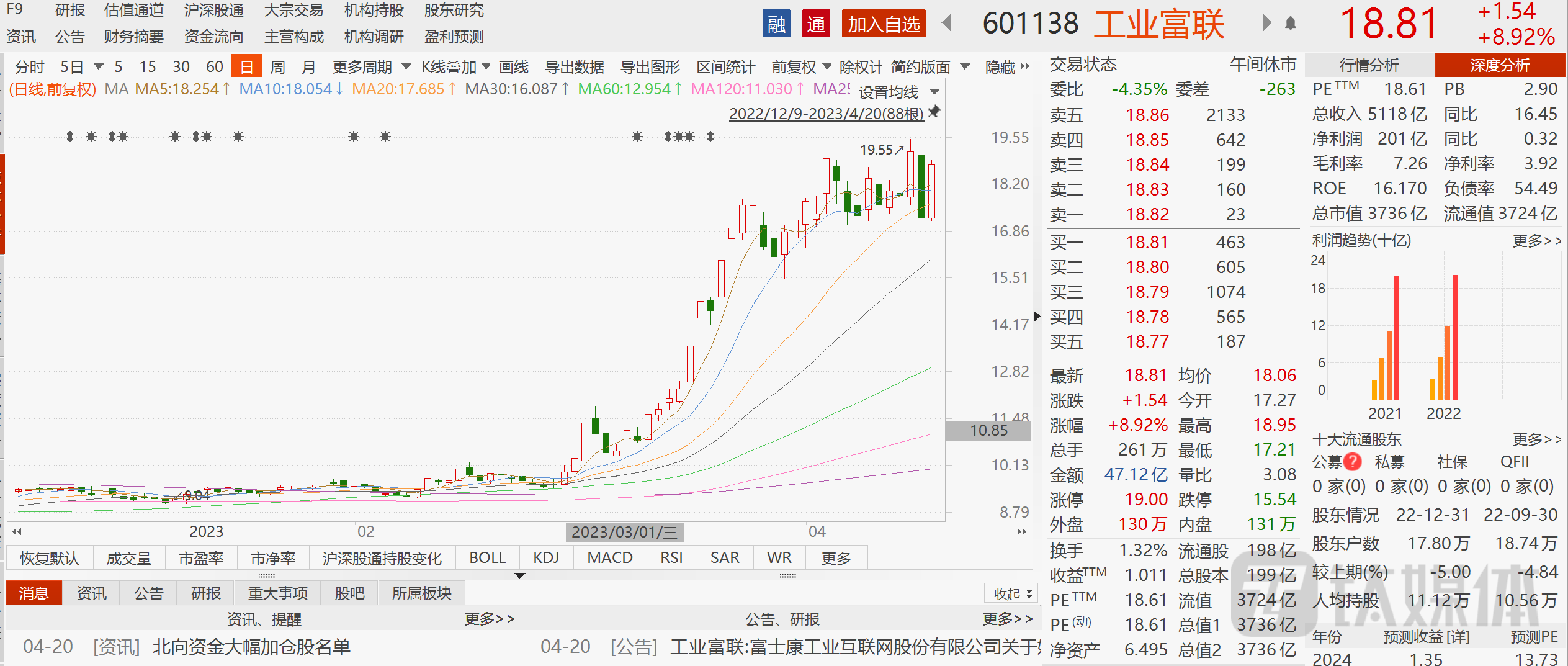The width and height of the screenshot is (1568, 666).
Task: Go to next stock with right arrow
Action: pyautogui.click(x=1266, y=24)
